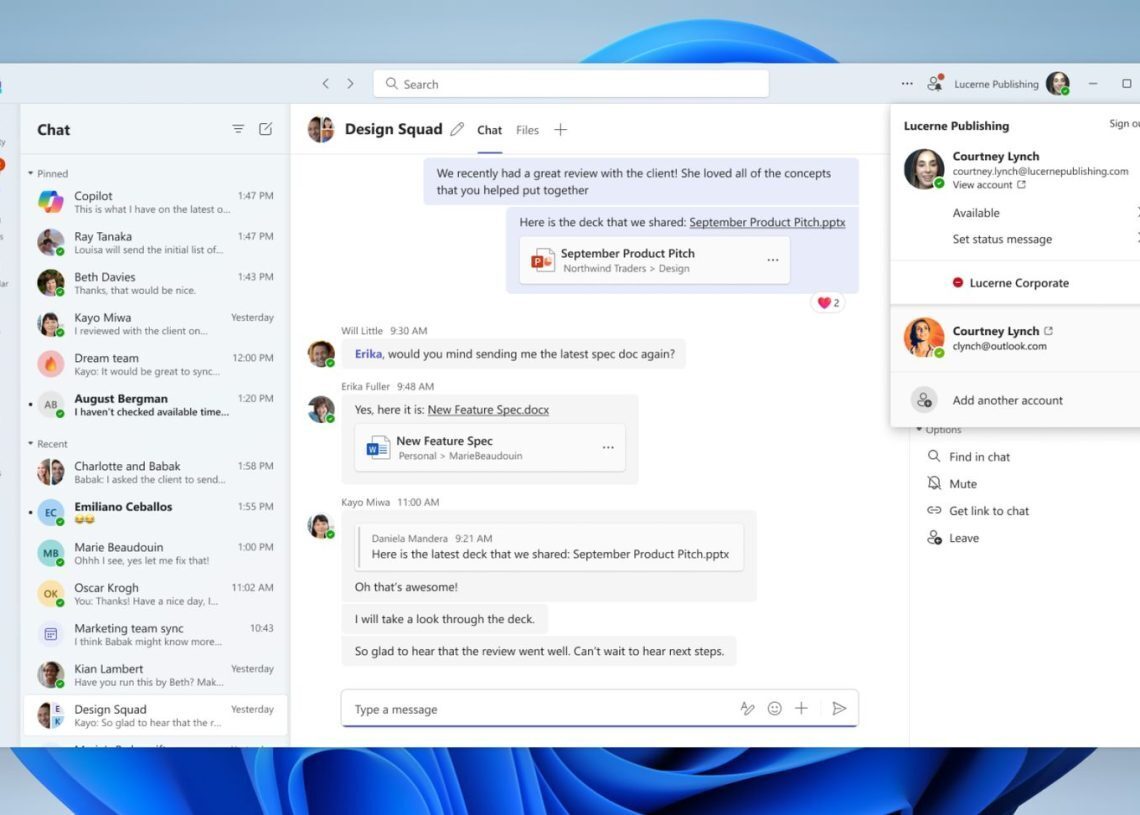
Task: Leave the Design Squad chat
Action: tap(953, 538)
